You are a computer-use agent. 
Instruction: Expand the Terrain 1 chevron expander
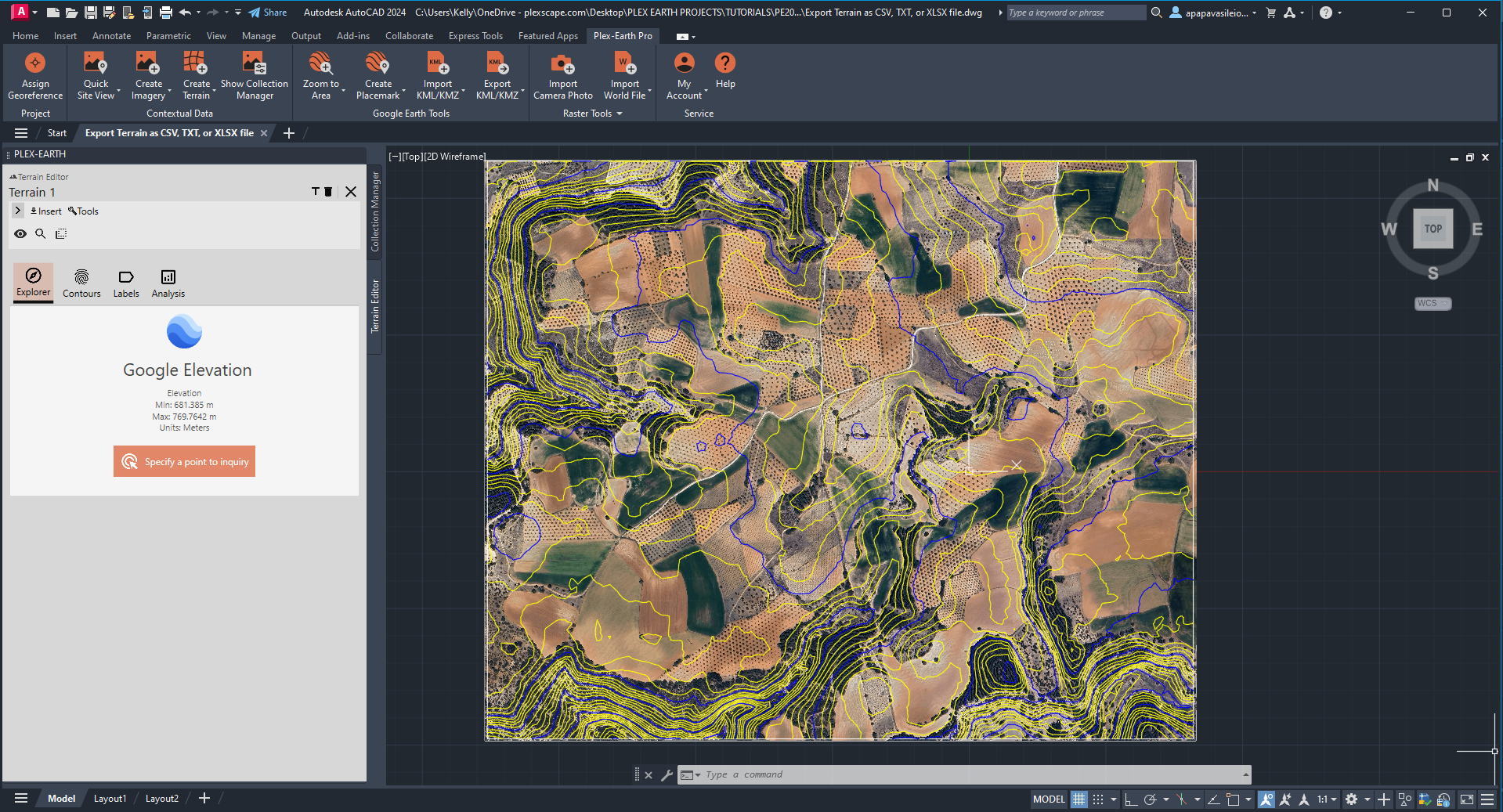(x=18, y=211)
